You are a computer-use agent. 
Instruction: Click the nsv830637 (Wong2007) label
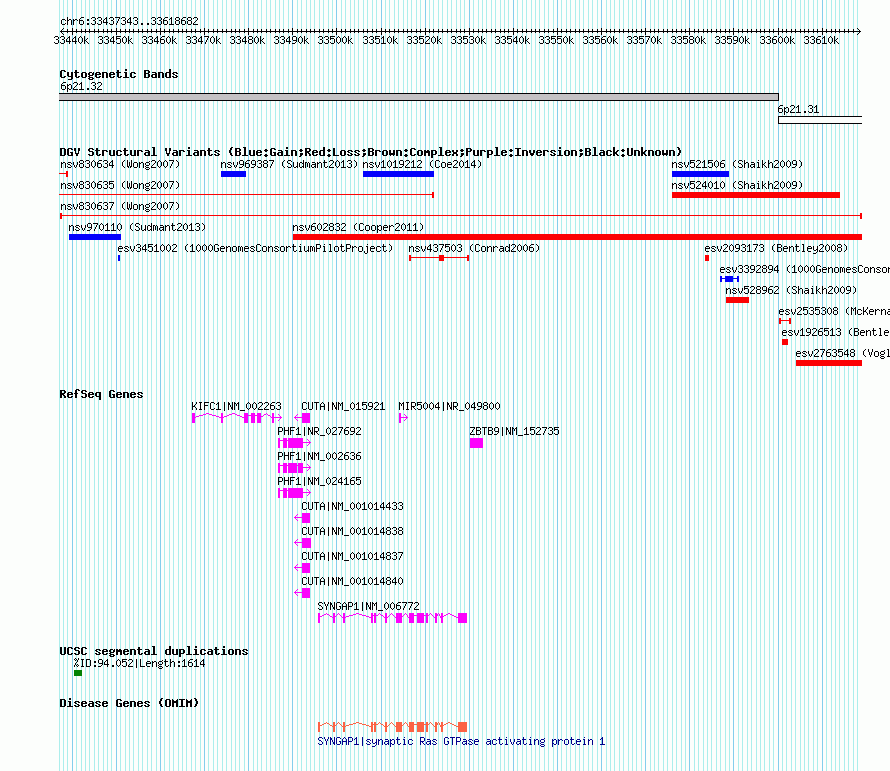(x=120, y=207)
